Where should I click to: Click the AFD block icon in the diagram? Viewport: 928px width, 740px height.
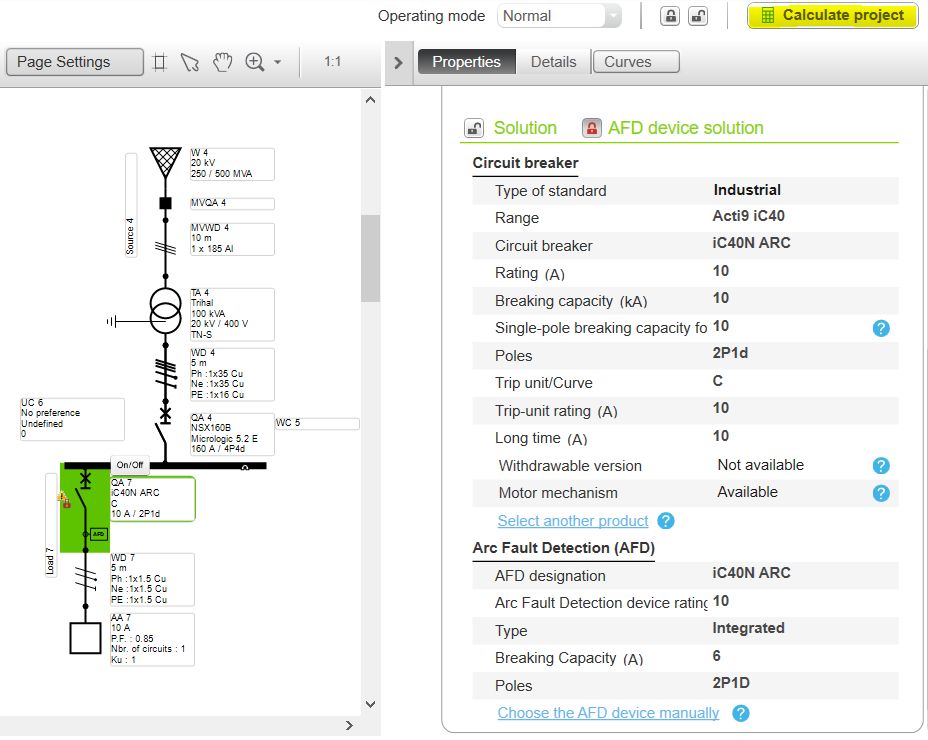(x=98, y=534)
